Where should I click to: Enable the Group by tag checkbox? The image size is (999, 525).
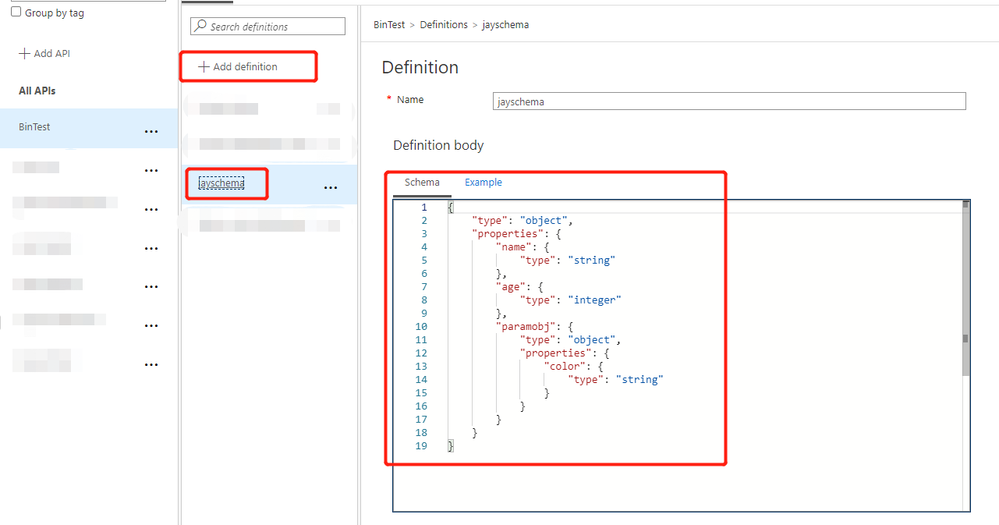(16, 11)
